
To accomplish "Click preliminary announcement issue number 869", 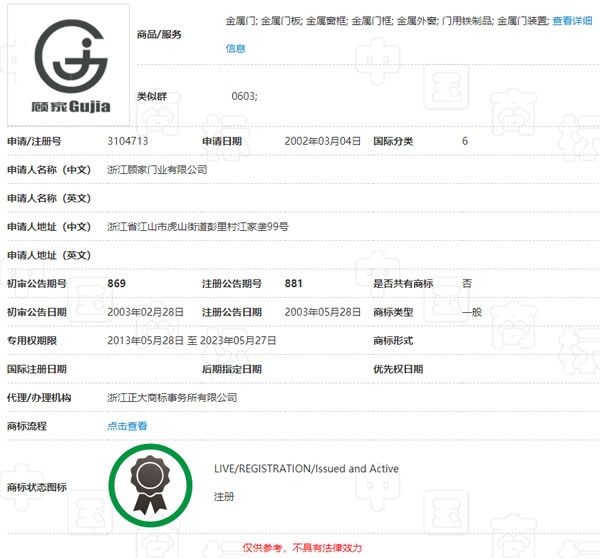I will (x=117, y=283).
